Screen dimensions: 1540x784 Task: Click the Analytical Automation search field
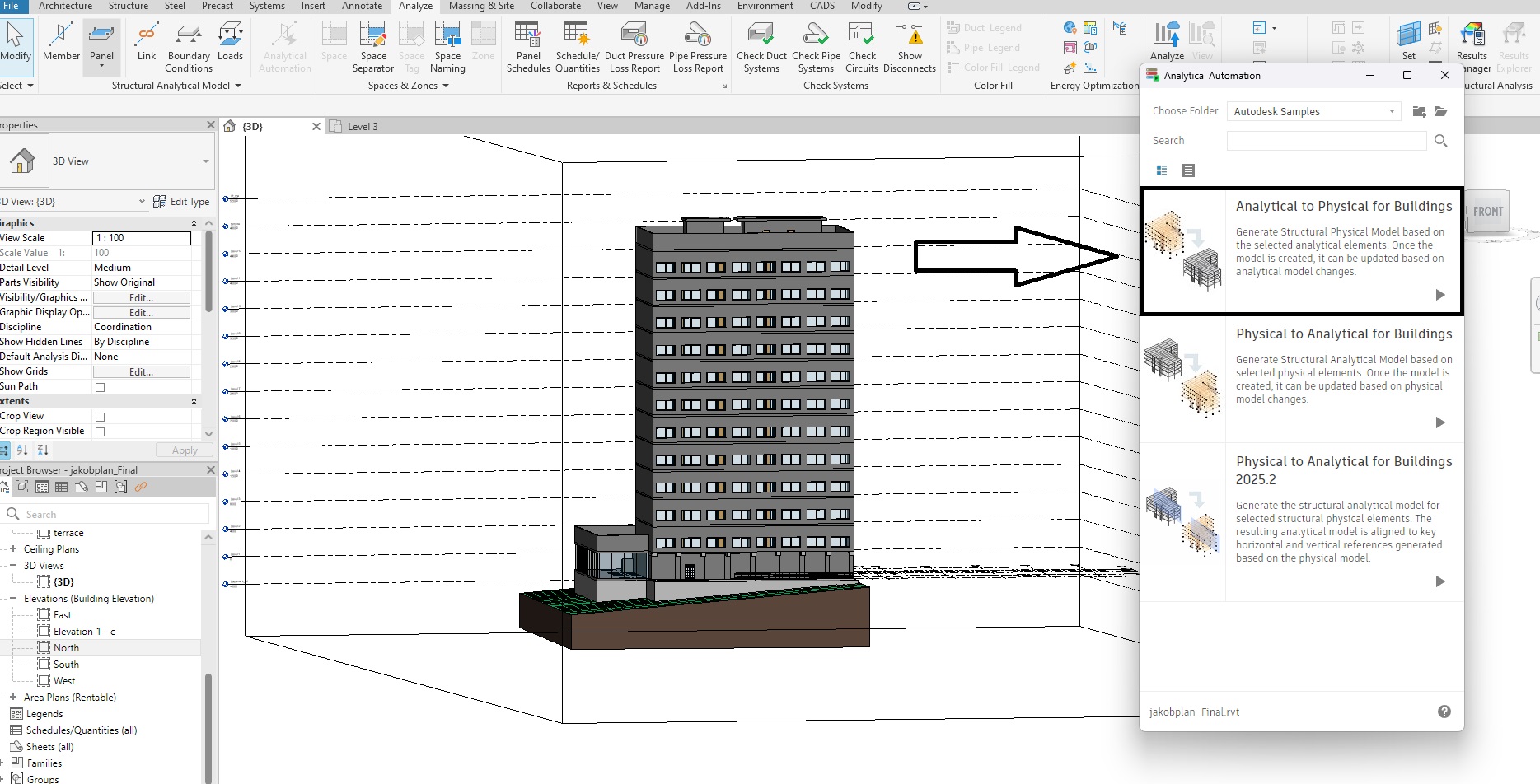[1326, 141]
